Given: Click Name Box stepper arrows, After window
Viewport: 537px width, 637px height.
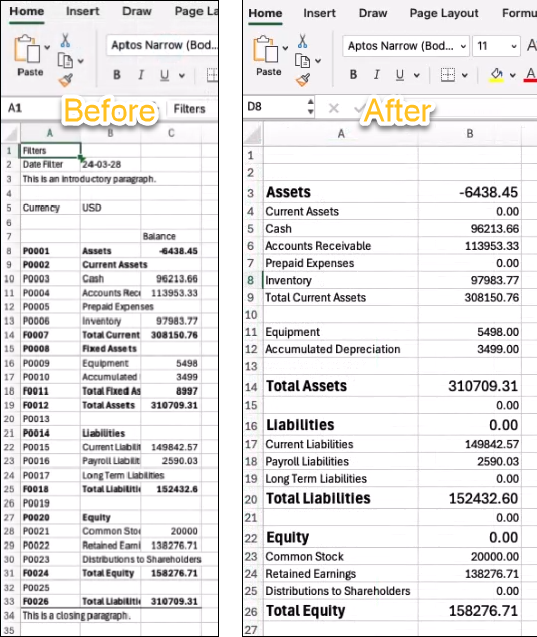Looking at the screenshot, I should click(311, 107).
